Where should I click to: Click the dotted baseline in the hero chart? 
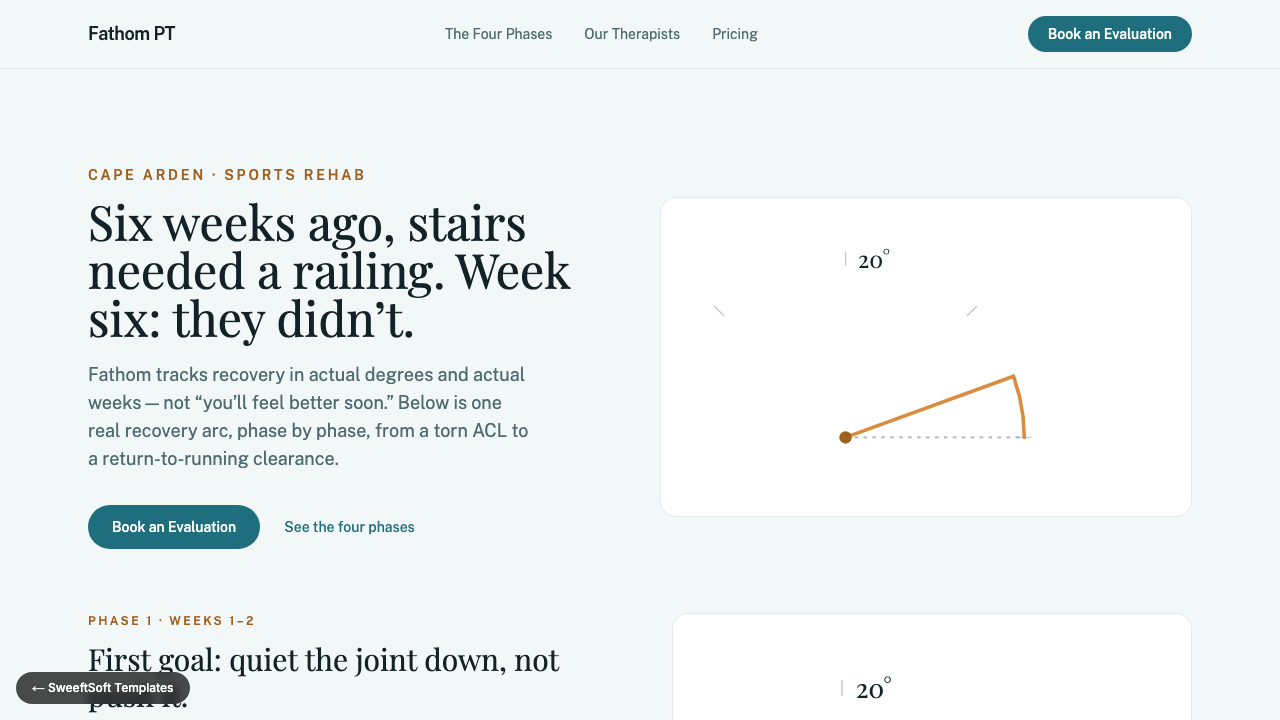pos(938,437)
